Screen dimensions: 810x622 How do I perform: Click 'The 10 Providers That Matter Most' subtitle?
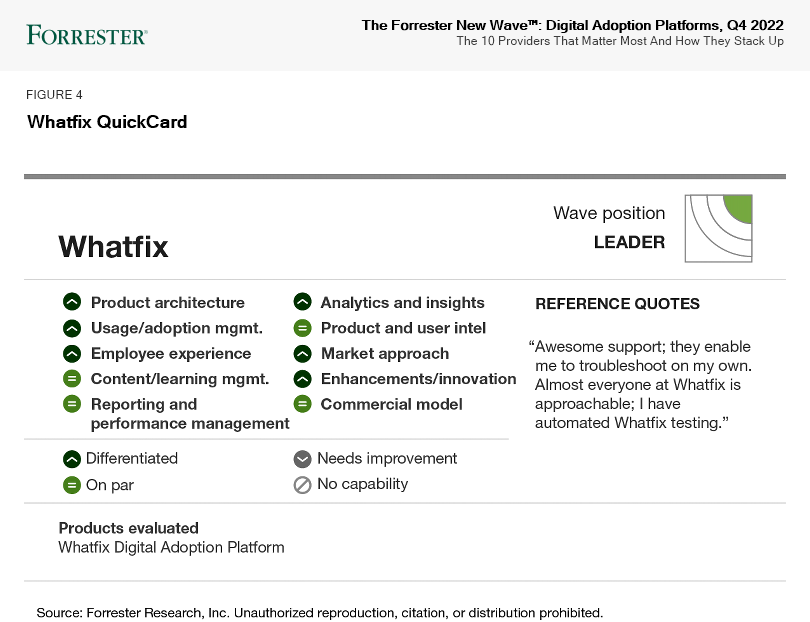[620, 41]
